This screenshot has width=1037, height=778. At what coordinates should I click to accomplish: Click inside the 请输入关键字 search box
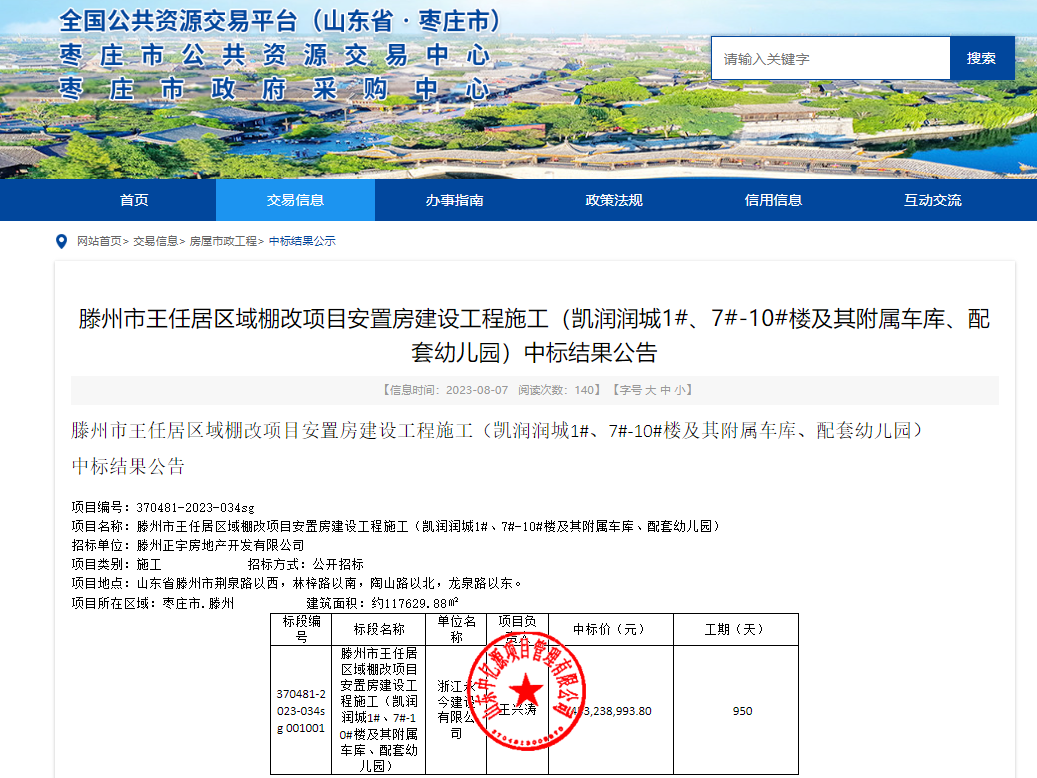pos(830,58)
